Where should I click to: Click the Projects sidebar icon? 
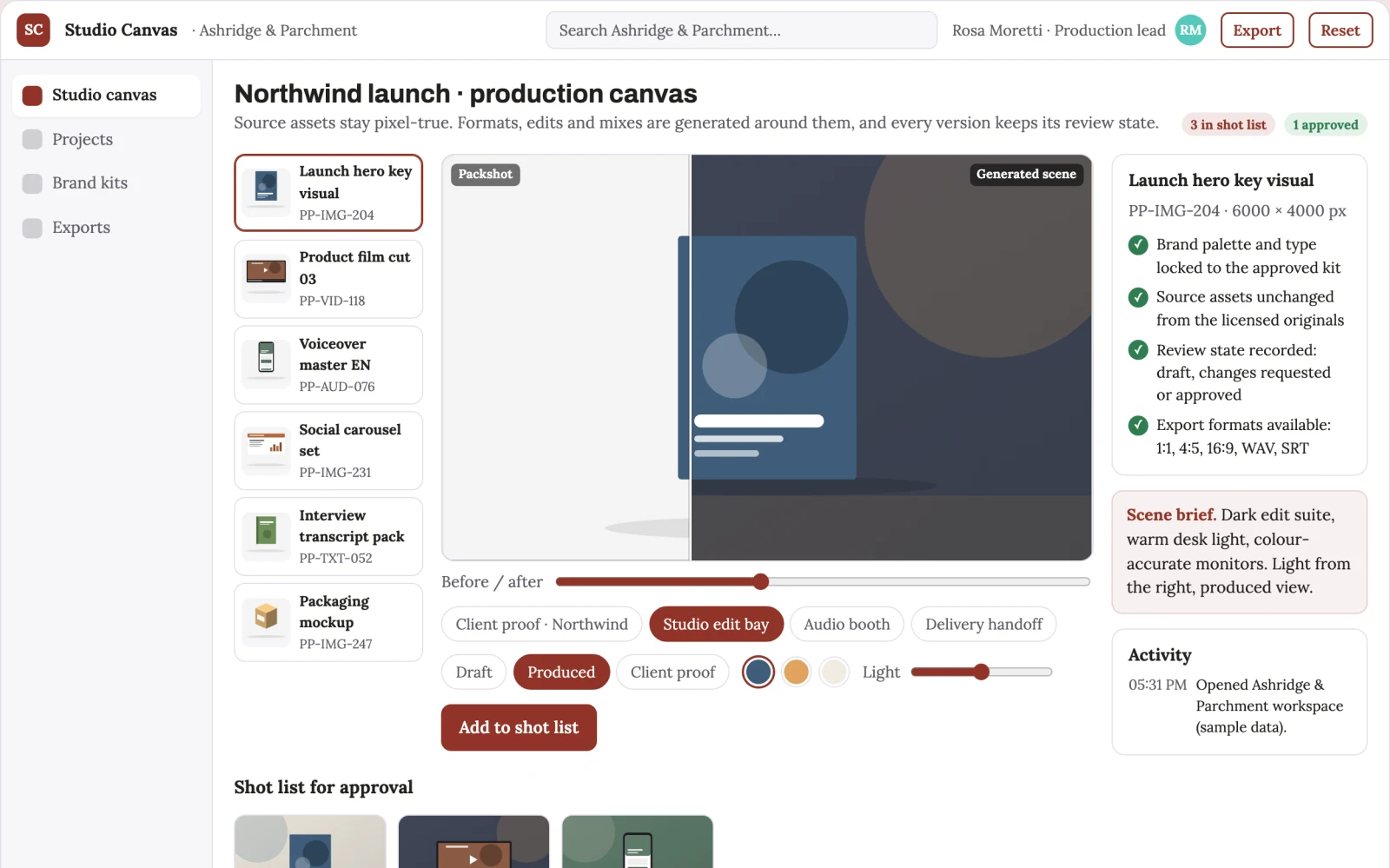(x=32, y=139)
